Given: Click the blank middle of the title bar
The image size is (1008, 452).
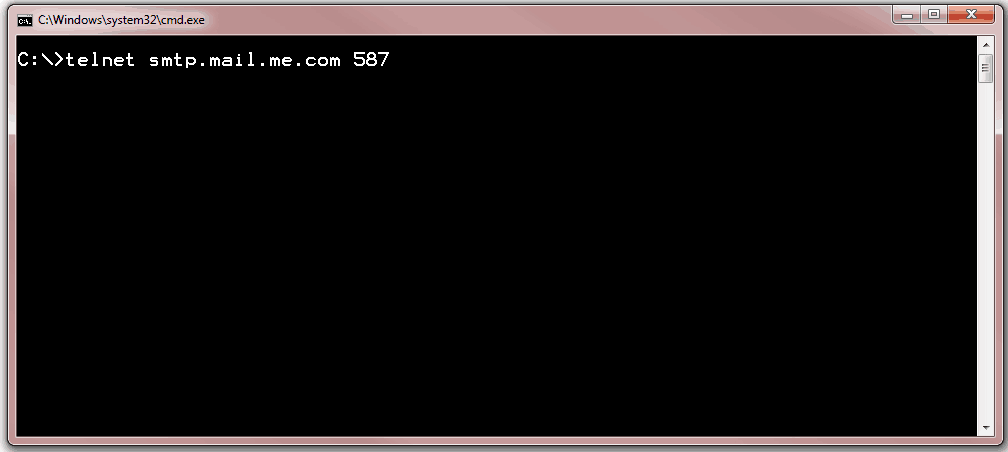Looking at the screenshot, I should click(546, 19).
